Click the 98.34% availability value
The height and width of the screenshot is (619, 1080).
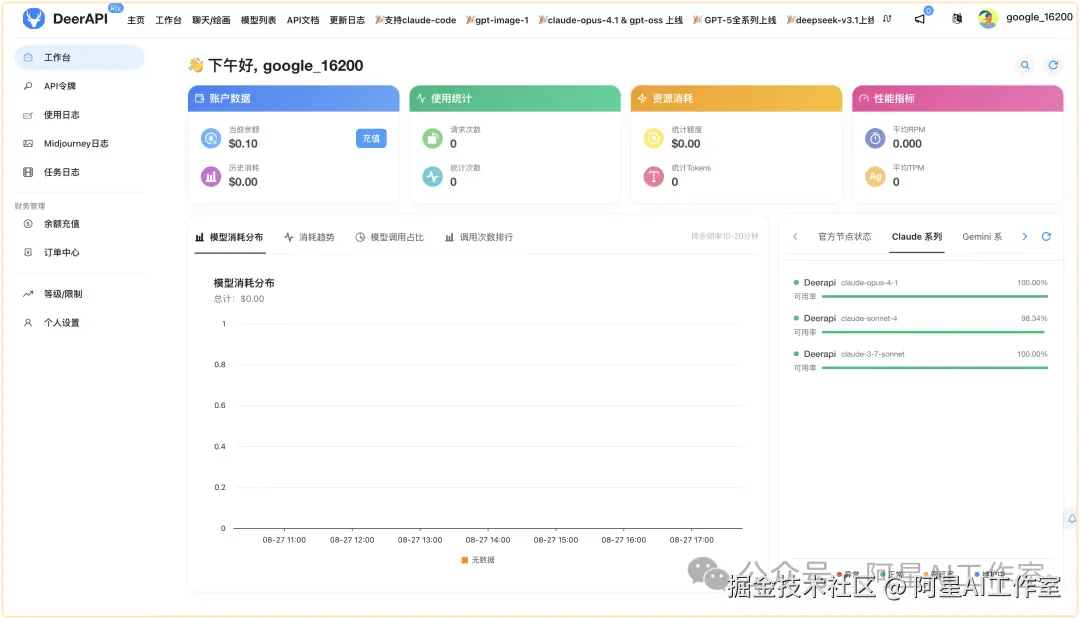click(1034, 319)
